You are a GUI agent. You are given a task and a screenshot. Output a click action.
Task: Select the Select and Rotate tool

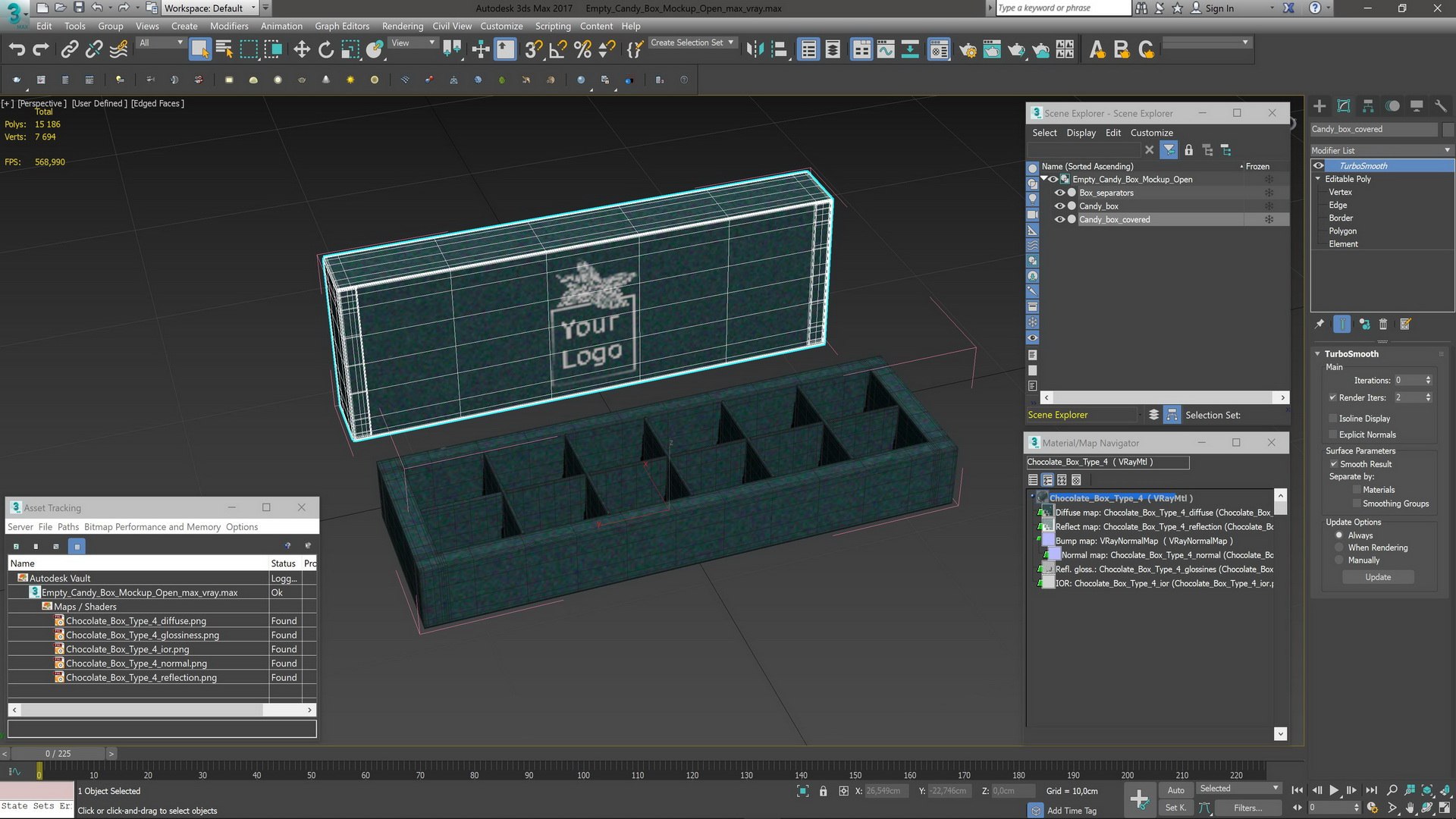[326, 50]
